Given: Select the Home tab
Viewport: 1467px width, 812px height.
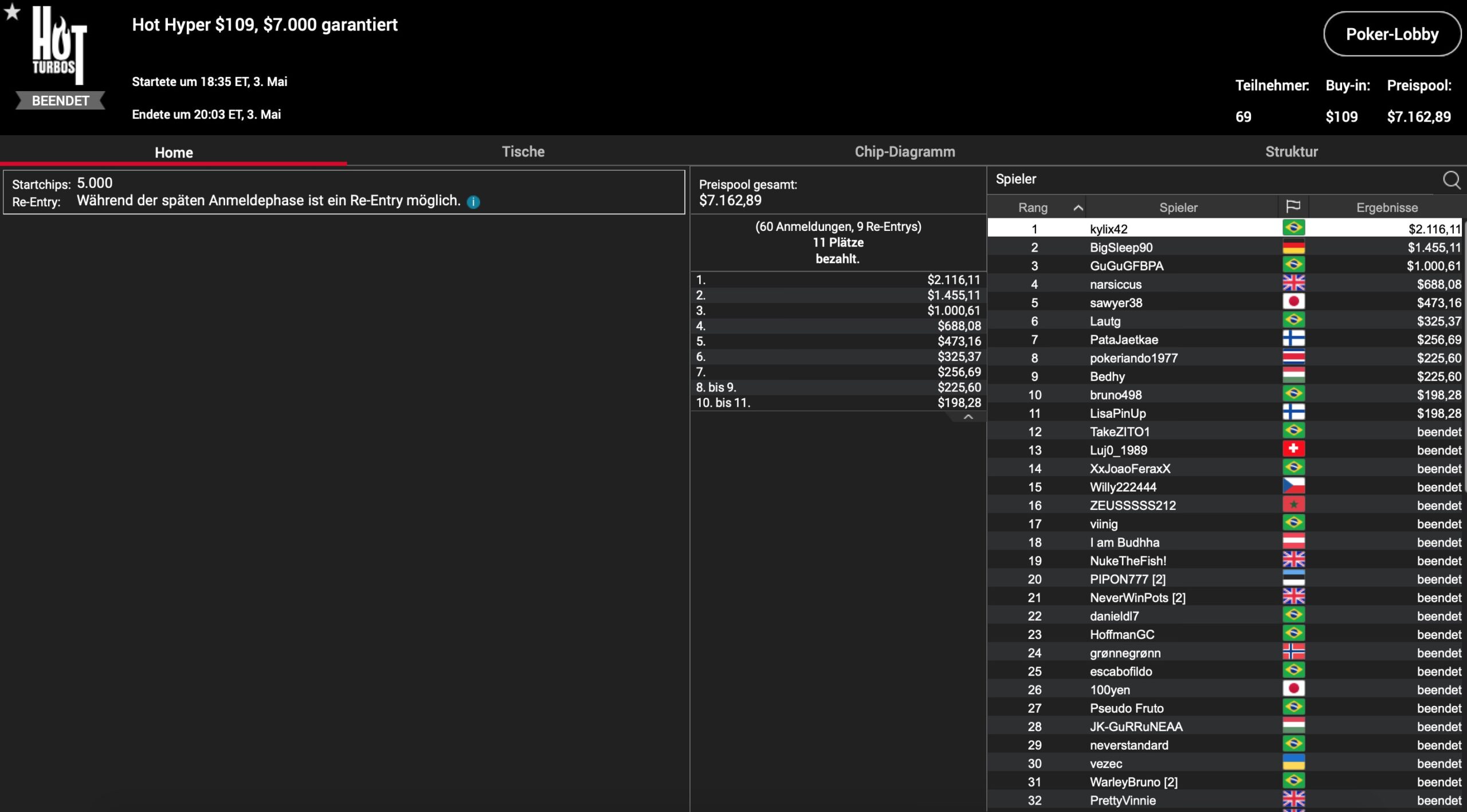Looking at the screenshot, I should [x=174, y=152].
